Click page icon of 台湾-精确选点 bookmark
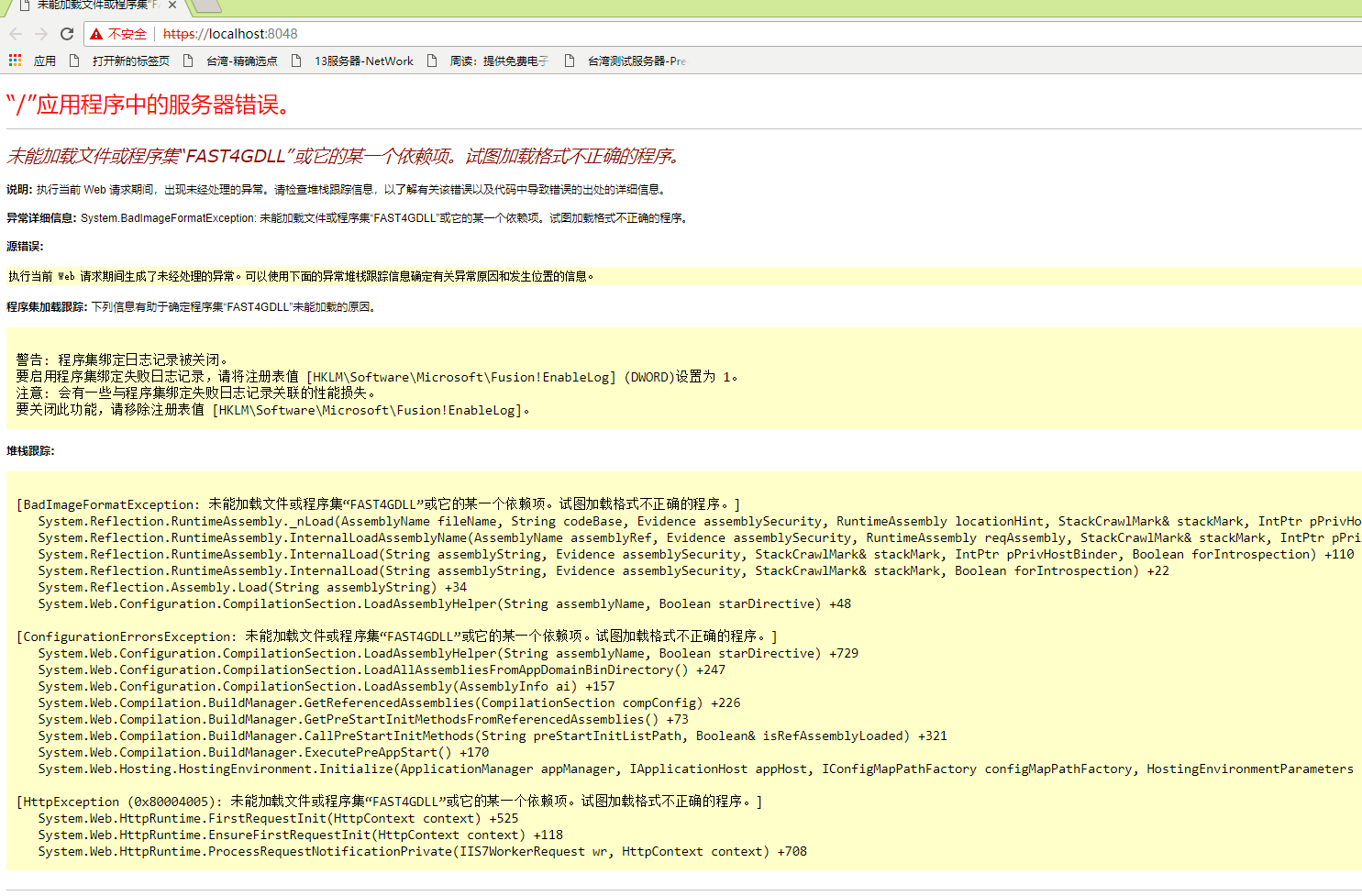This screenshot has height=896, width=1362. pyautogui.click(x=188, y=61)
